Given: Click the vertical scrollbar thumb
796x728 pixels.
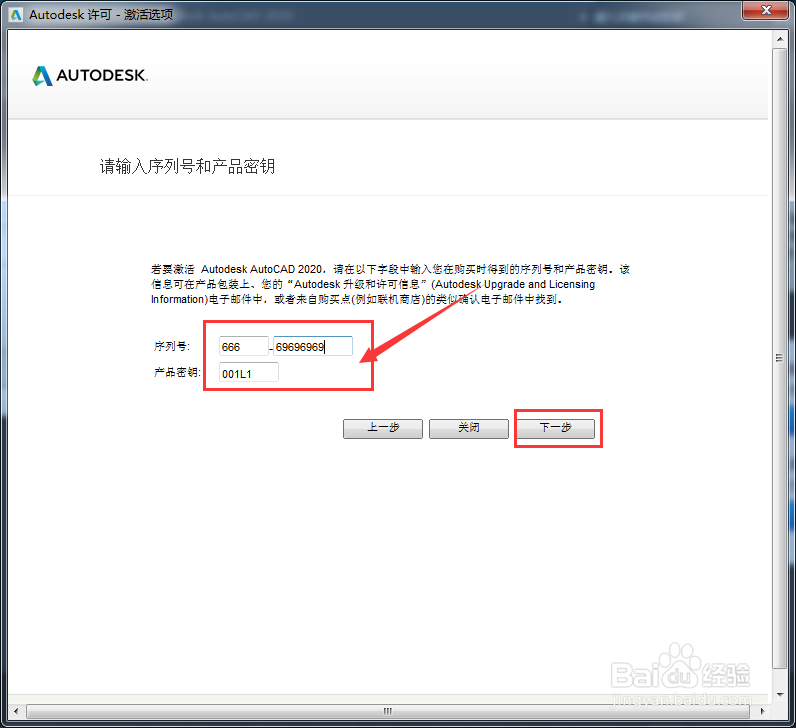Looking at the screenshot, I should click(x=779, y=358).
